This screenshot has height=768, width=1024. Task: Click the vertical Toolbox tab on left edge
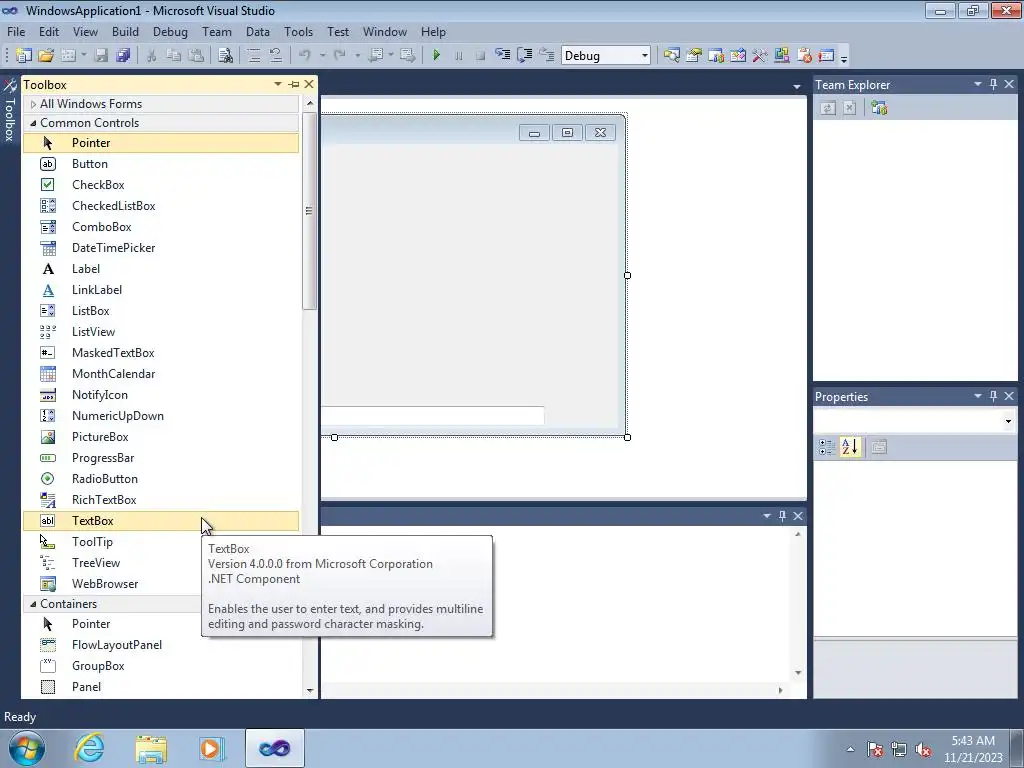tap(9, 110)
